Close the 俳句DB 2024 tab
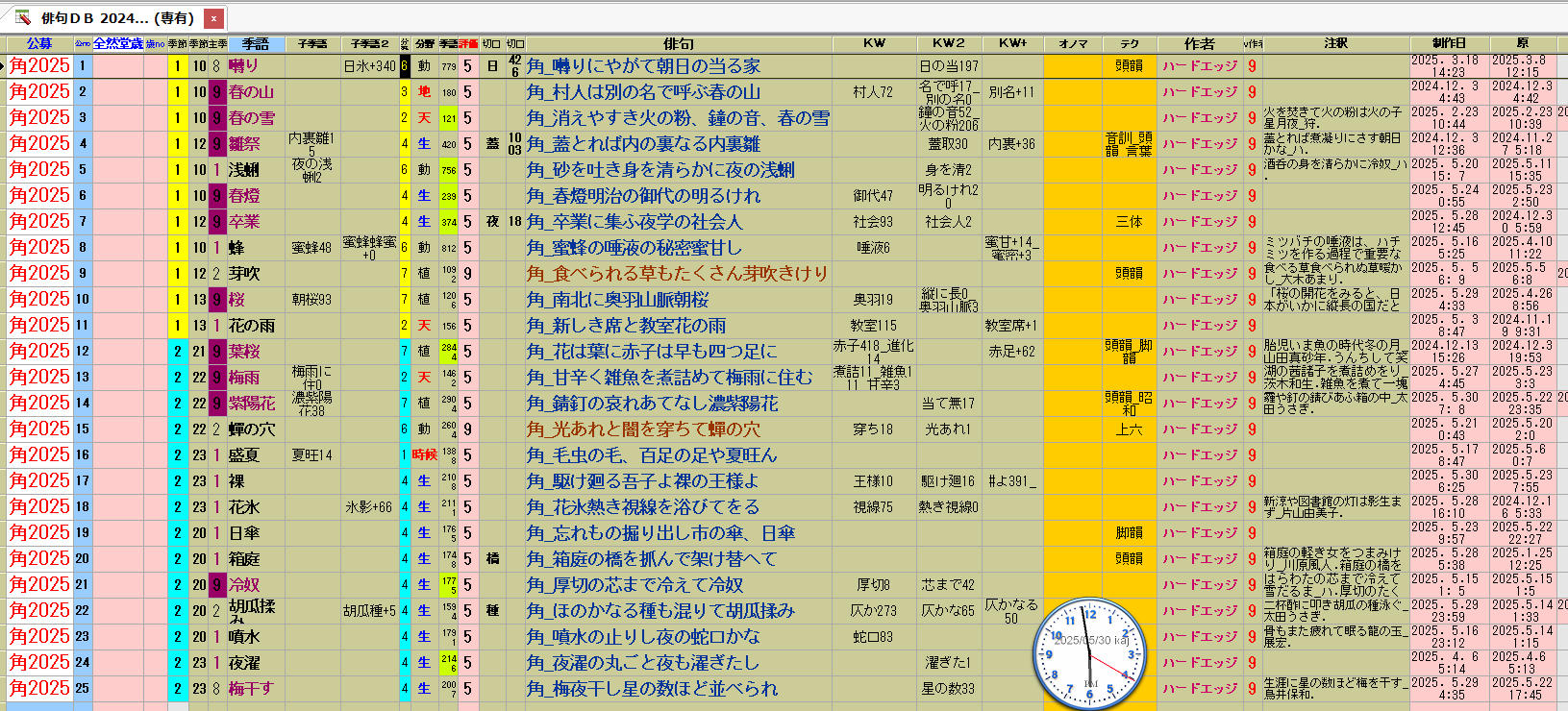The height and width of the screenshot is (711, 1568). pos(213,18)
